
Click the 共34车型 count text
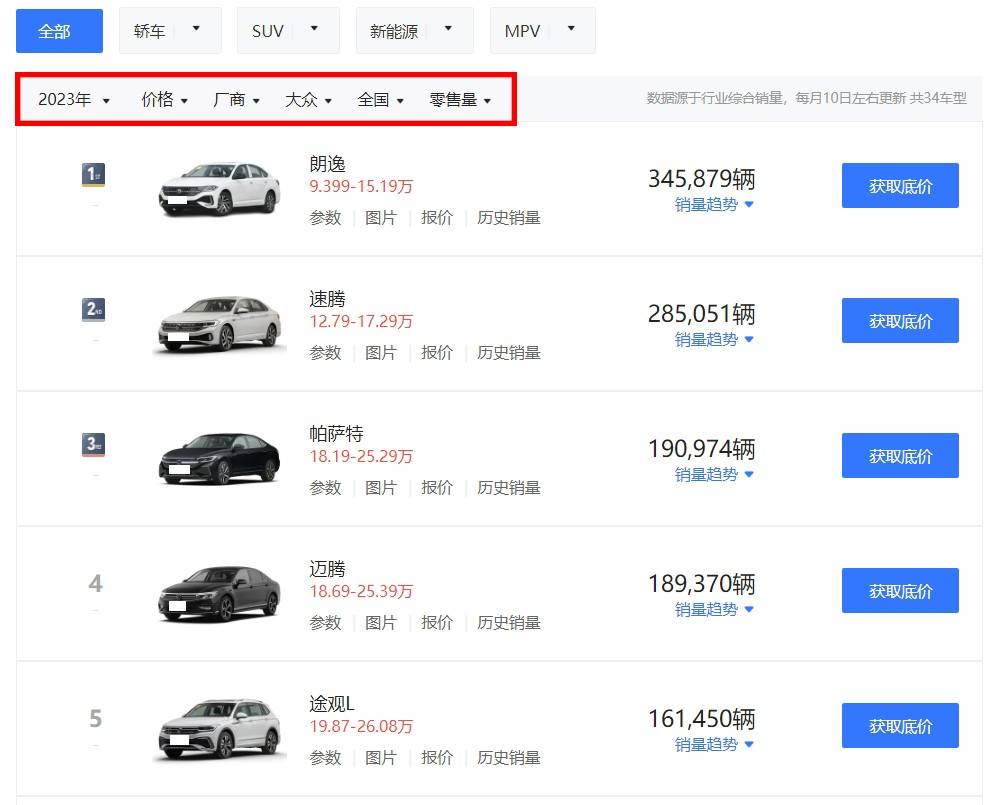pos(938,98)
